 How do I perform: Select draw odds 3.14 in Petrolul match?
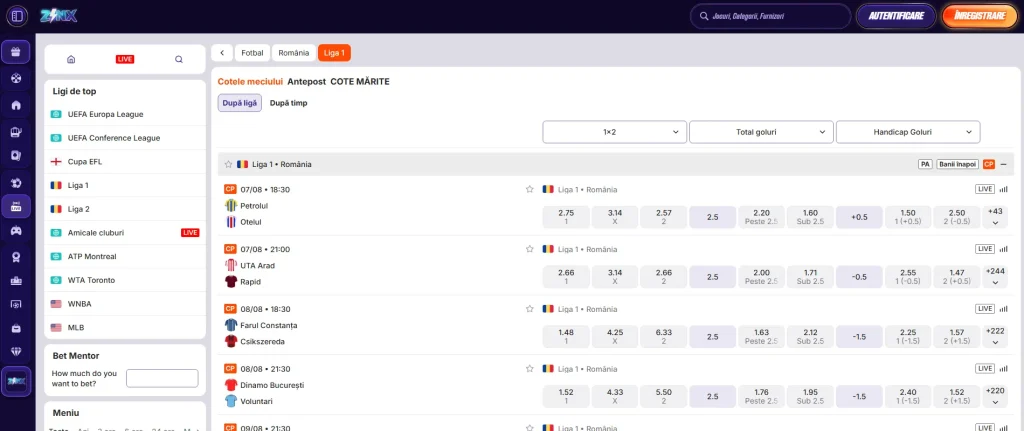(615, 217)
